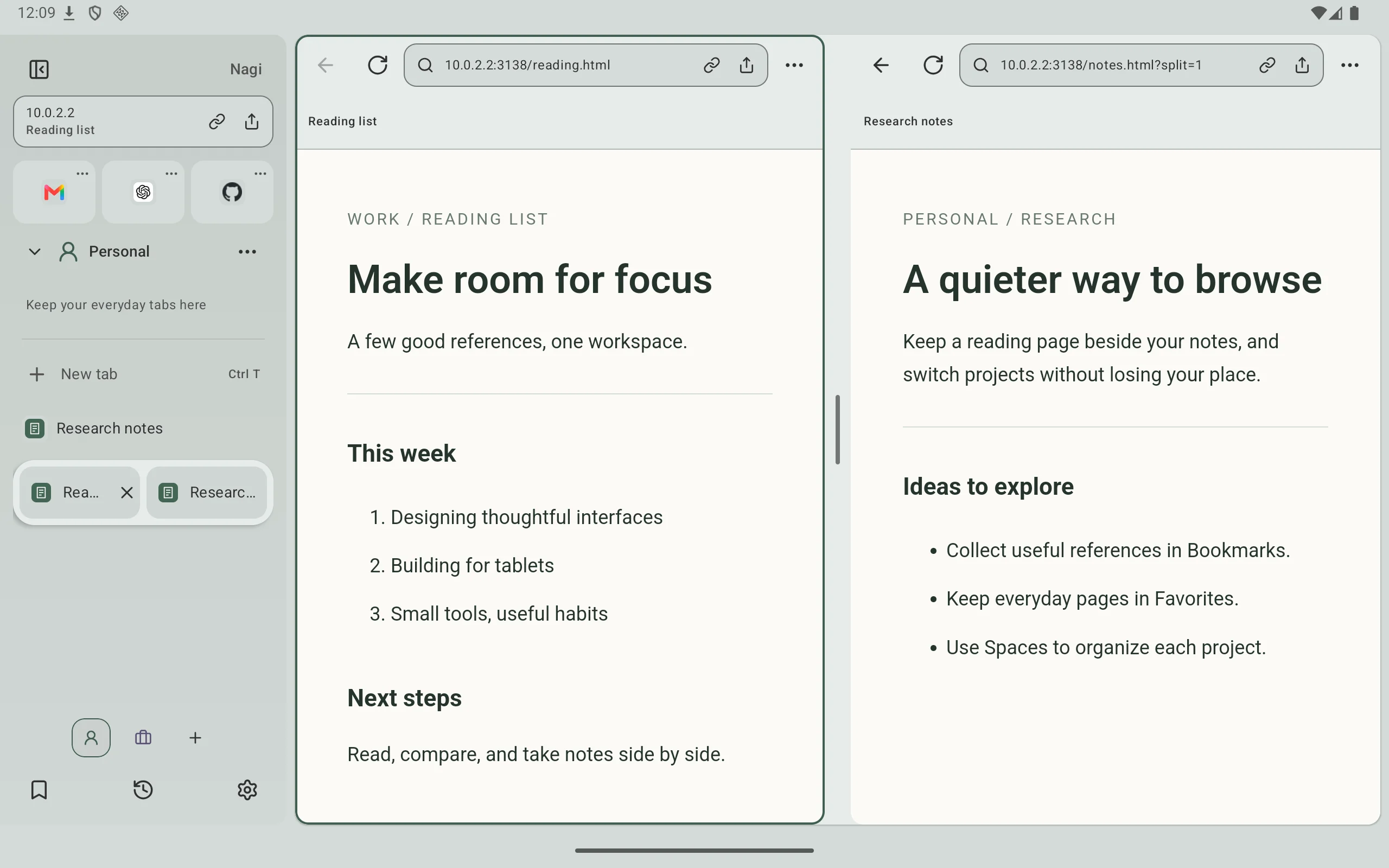Share icon in sidebar address card
This screenshot has height=868, width=1389.
[251, 122]
